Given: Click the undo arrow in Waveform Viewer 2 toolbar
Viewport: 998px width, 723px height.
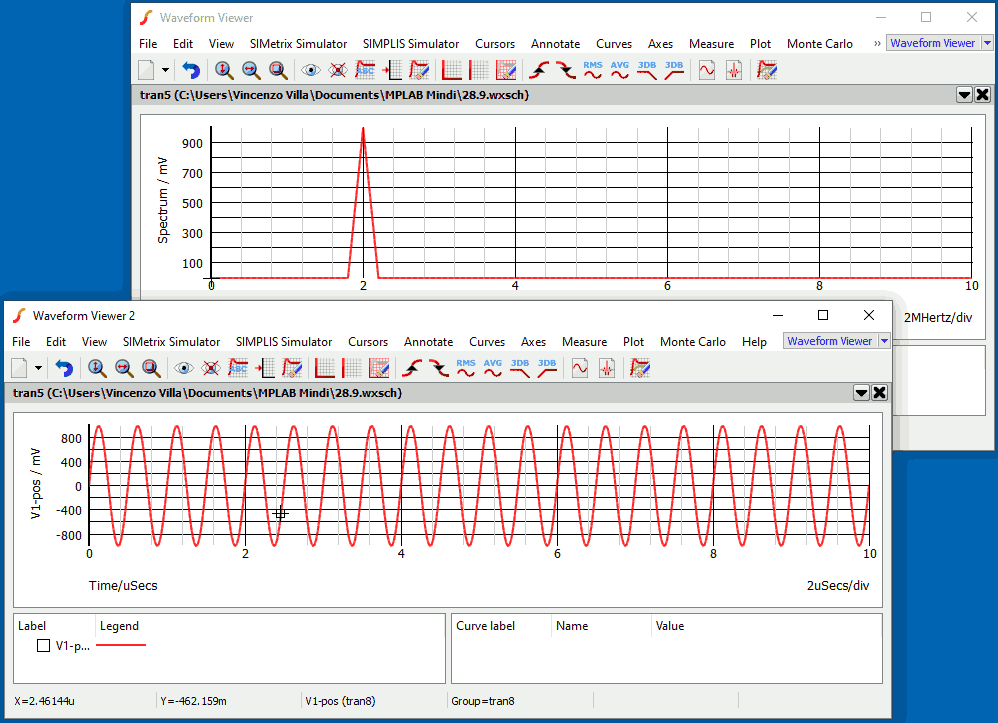Looking at the screenshot, I should coord(64,368).
